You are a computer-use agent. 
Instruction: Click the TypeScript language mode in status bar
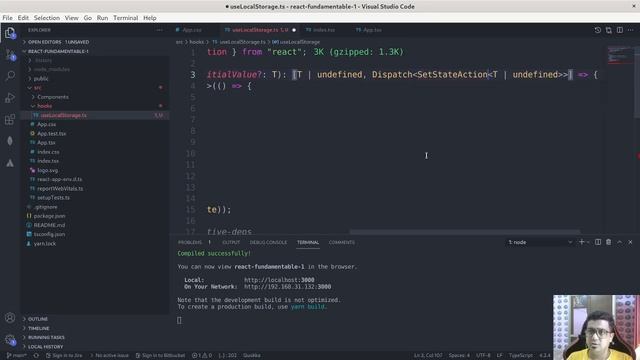[520, 356]
